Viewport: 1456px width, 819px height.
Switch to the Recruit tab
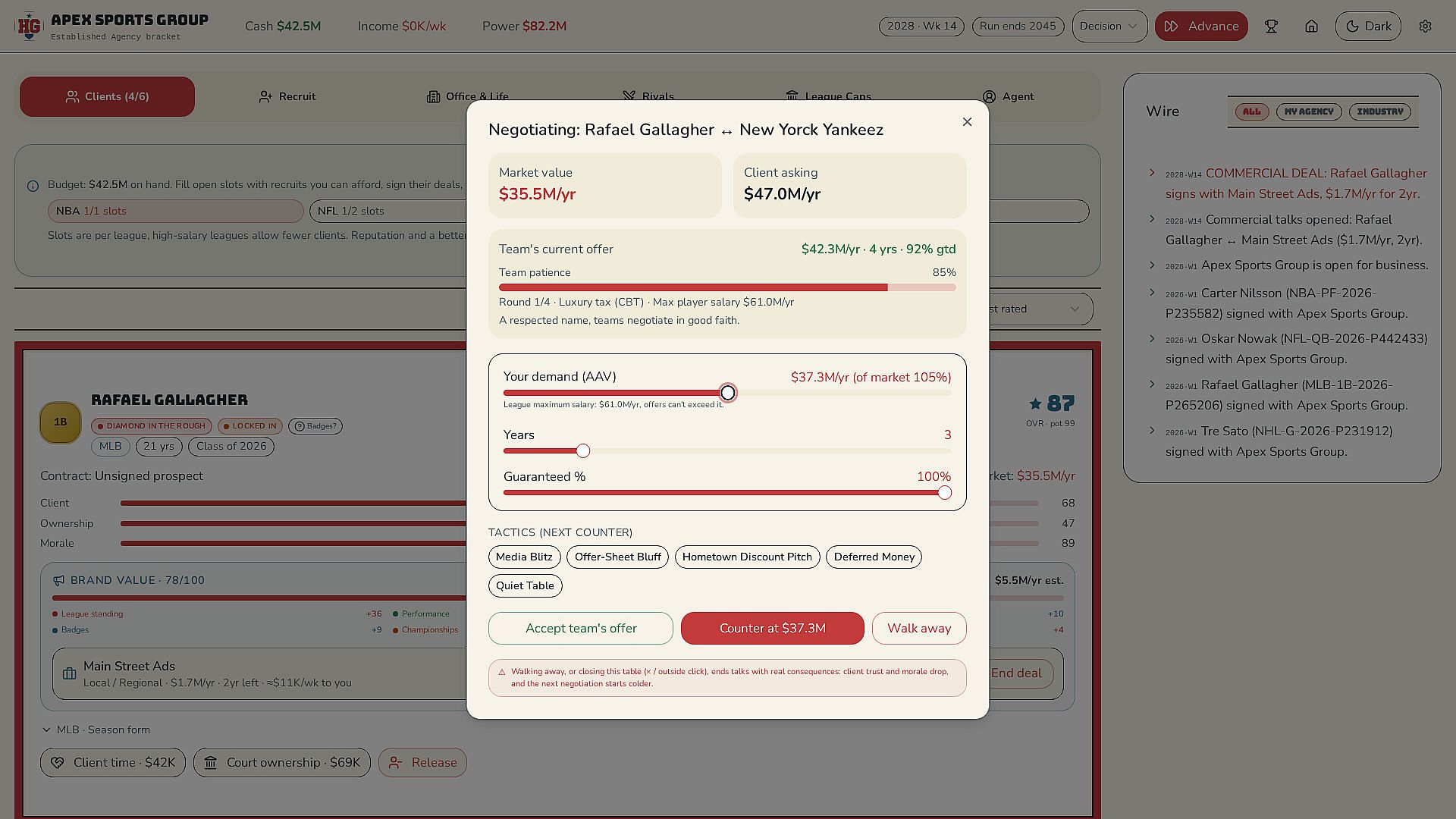point(287,97)
